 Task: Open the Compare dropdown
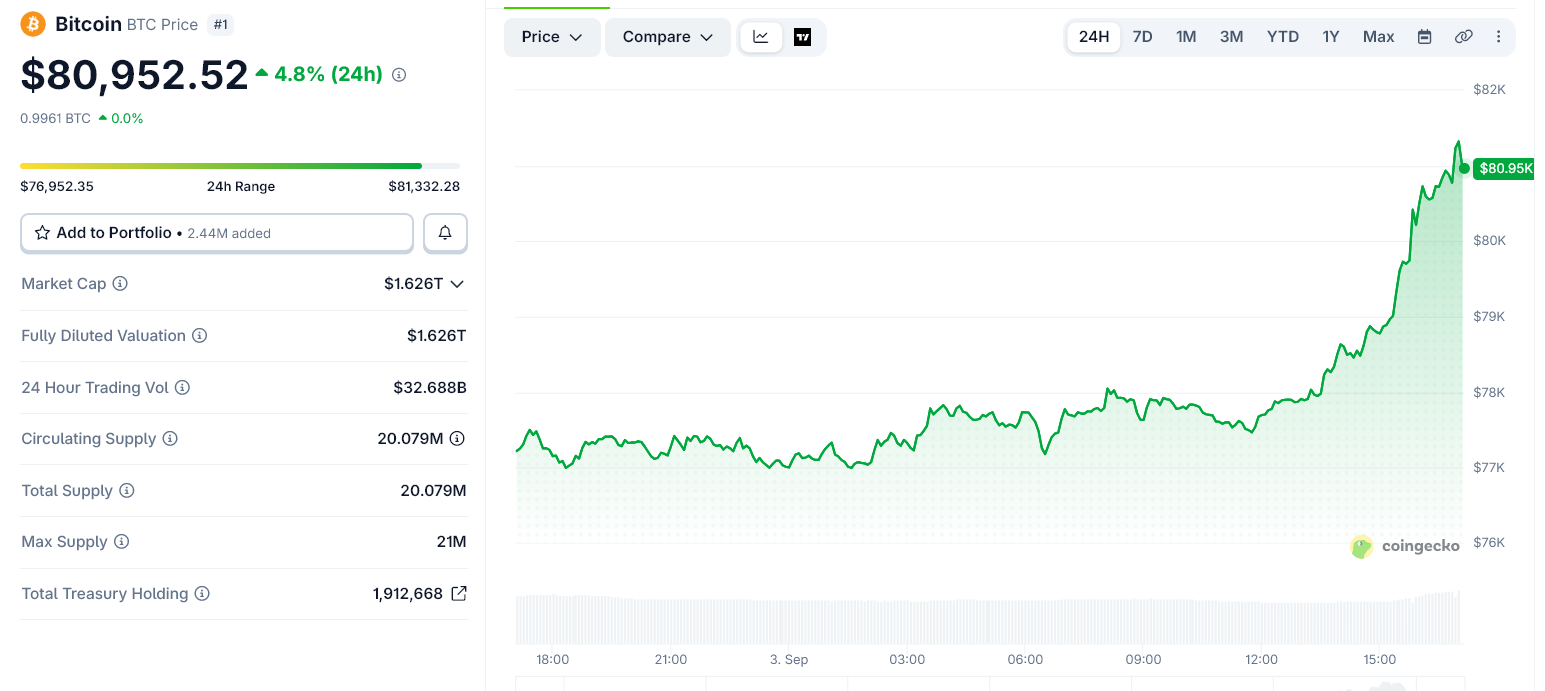click(668, 37)
